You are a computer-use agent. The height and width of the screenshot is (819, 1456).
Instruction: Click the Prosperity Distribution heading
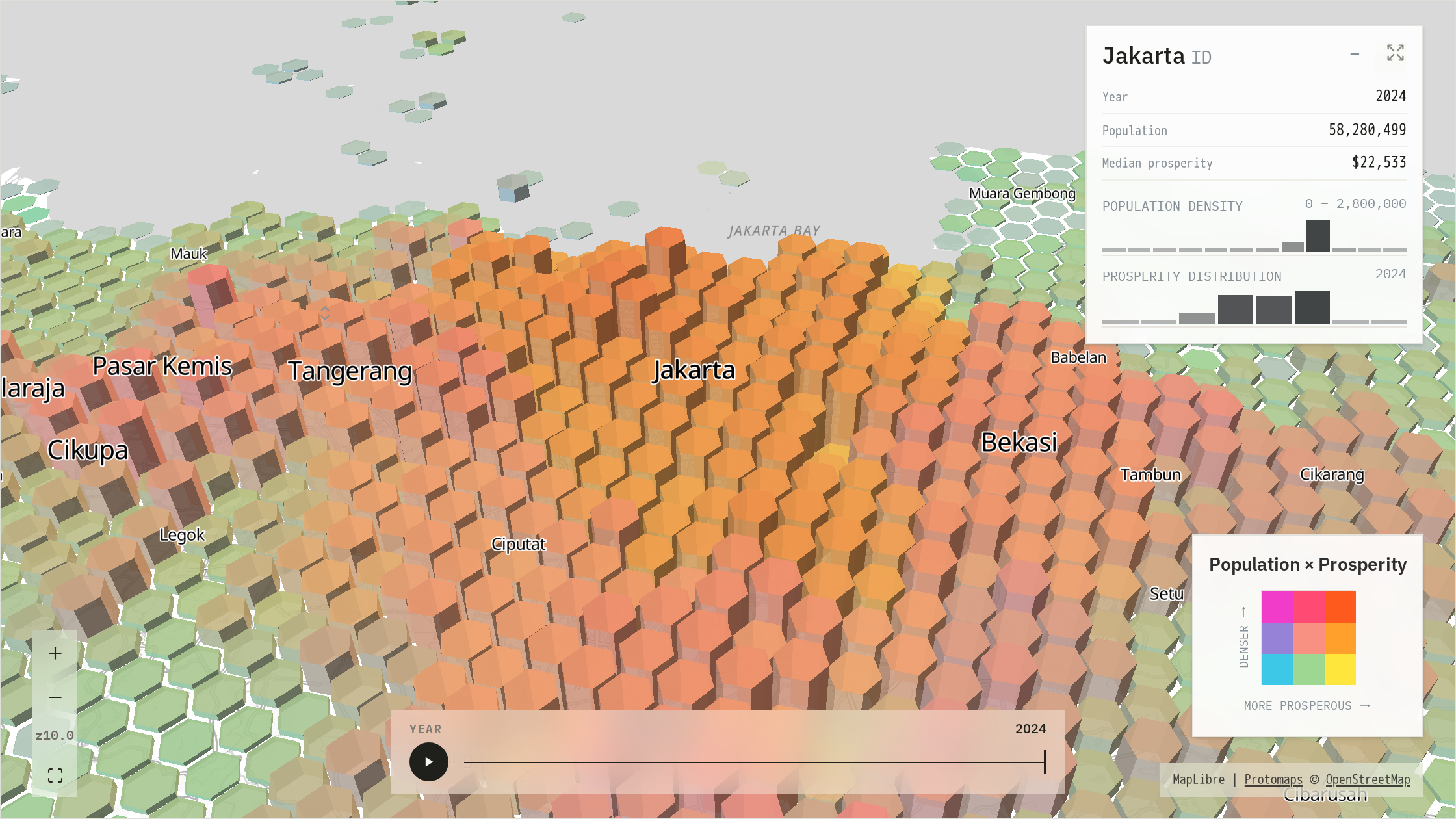[x=1192, y=276]
